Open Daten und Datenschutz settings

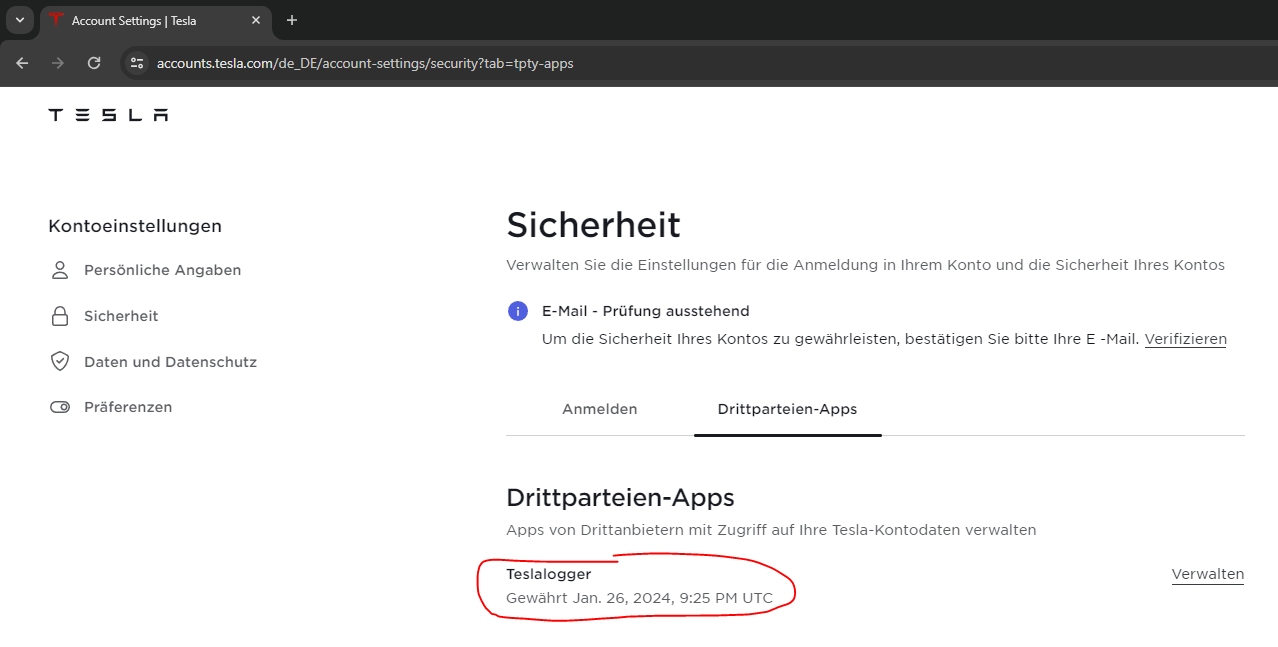tap(170, 362)
